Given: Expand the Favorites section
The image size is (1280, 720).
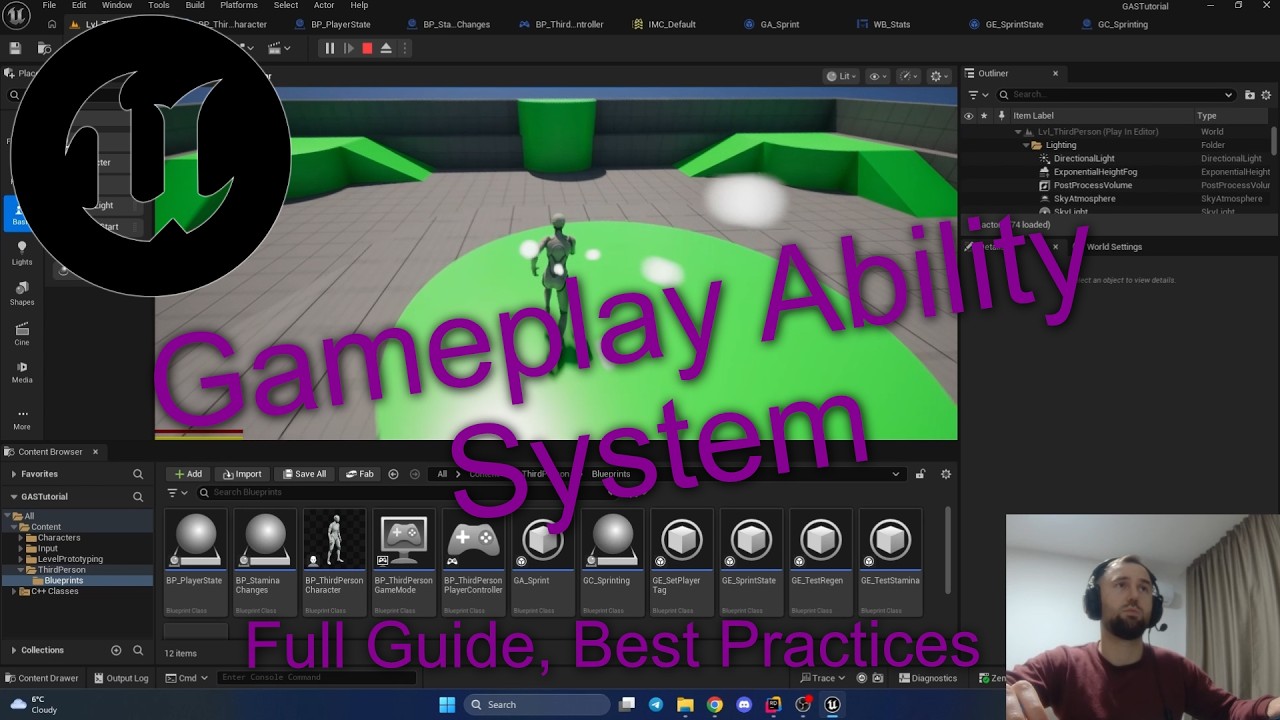Looking at the screenshot, I should click(14, 474).
